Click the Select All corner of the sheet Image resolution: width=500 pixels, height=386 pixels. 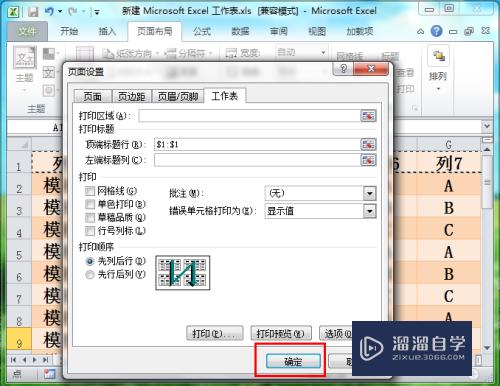(x=20, y=144)
